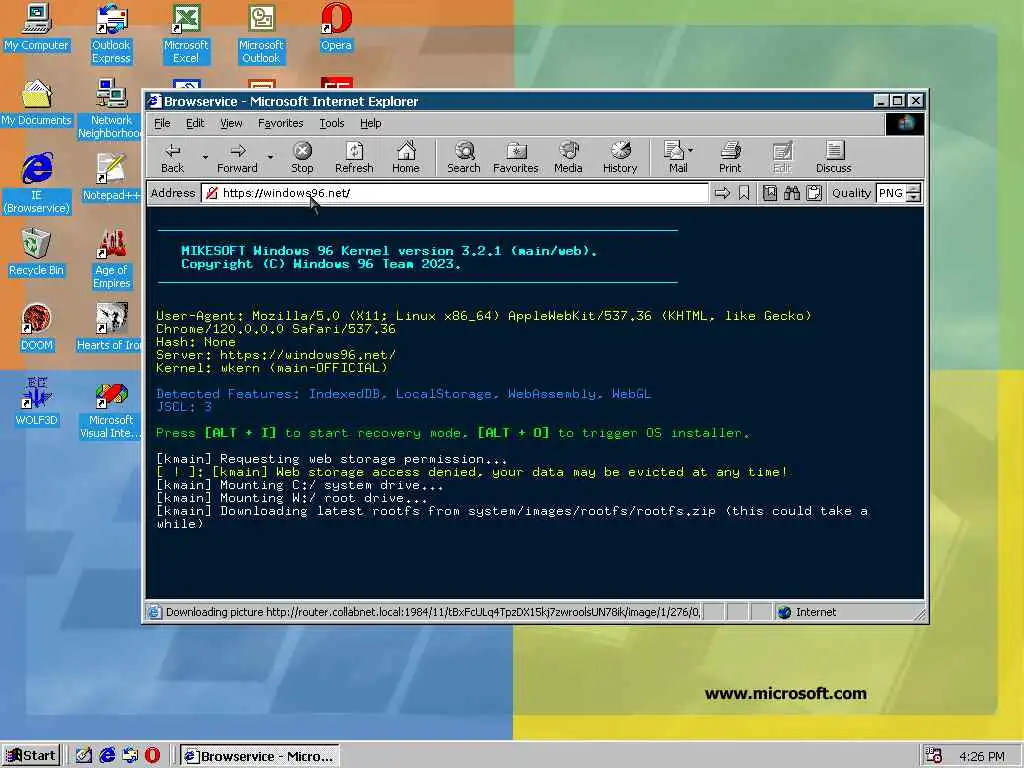Open the Forward button history dropdown arrow

(x=270, y=157)
